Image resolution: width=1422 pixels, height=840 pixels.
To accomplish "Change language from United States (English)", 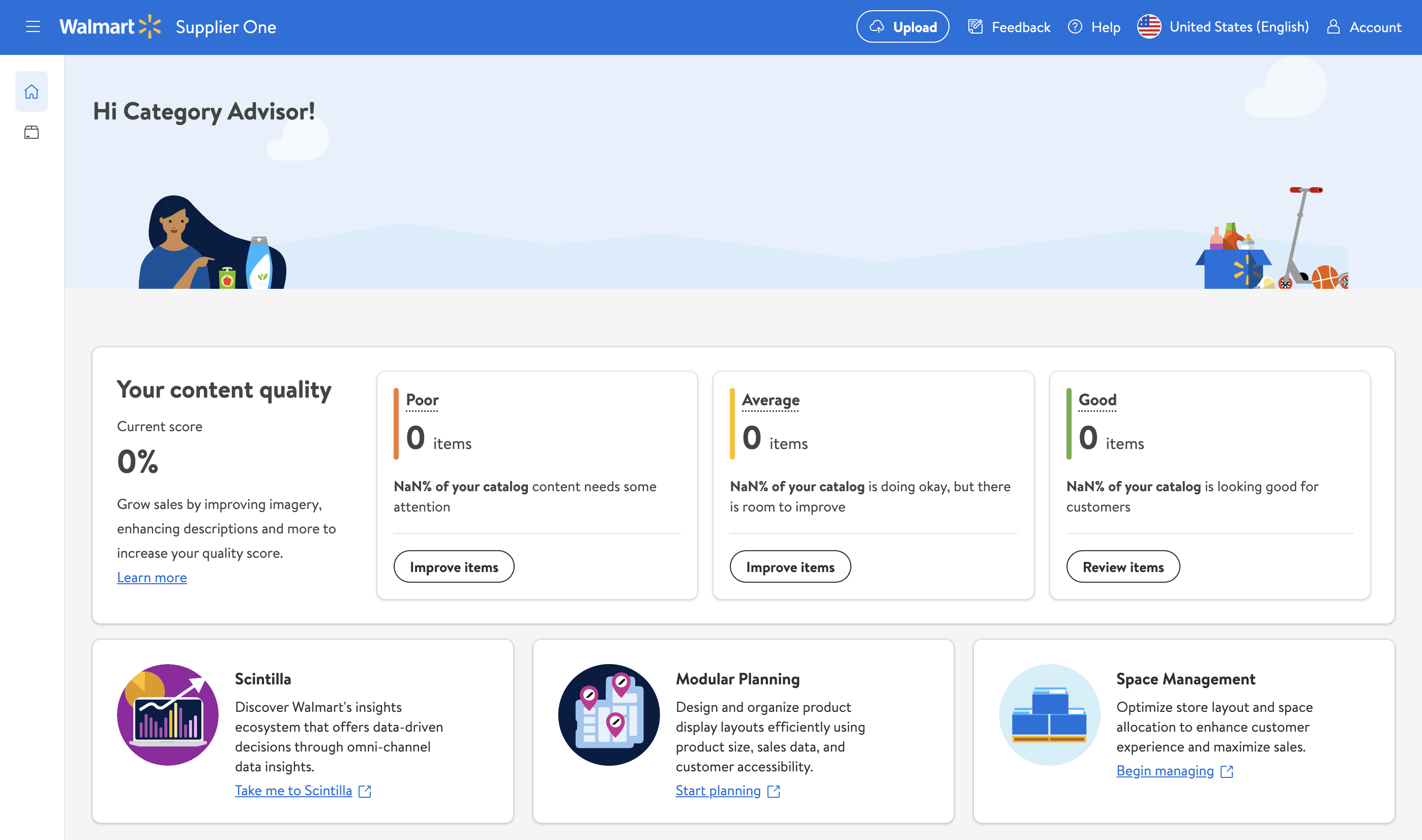I will point(1223,26).
